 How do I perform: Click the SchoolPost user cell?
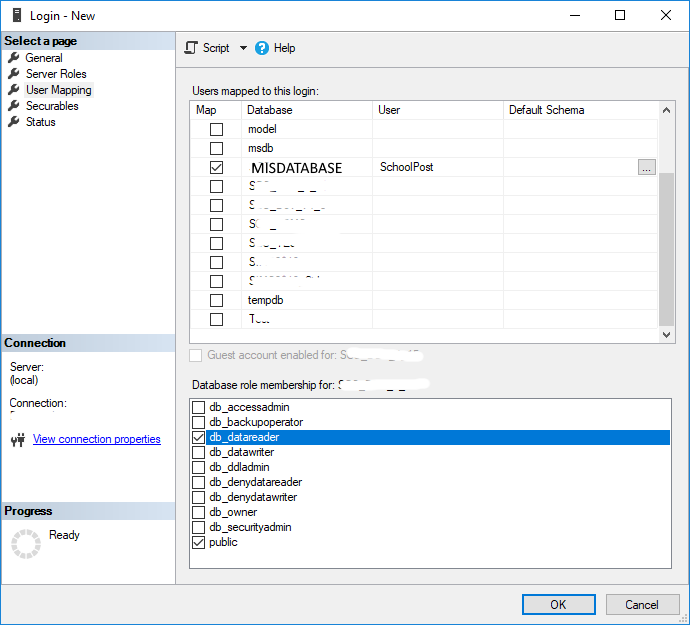coord(438,167)
